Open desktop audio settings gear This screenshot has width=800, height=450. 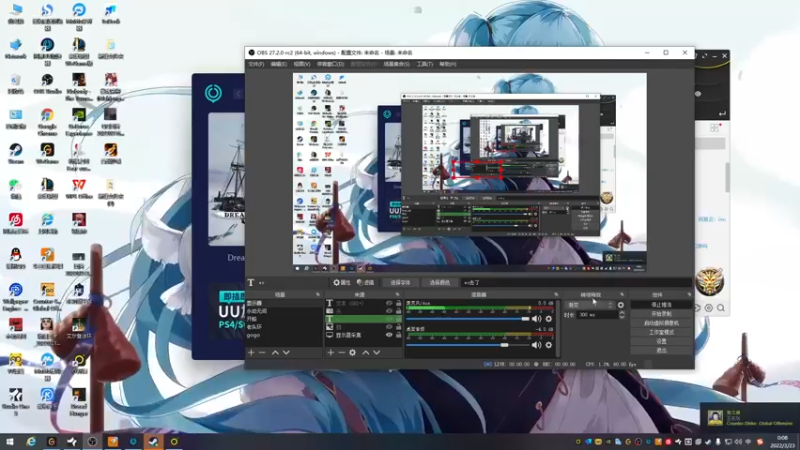coord(548,345)
